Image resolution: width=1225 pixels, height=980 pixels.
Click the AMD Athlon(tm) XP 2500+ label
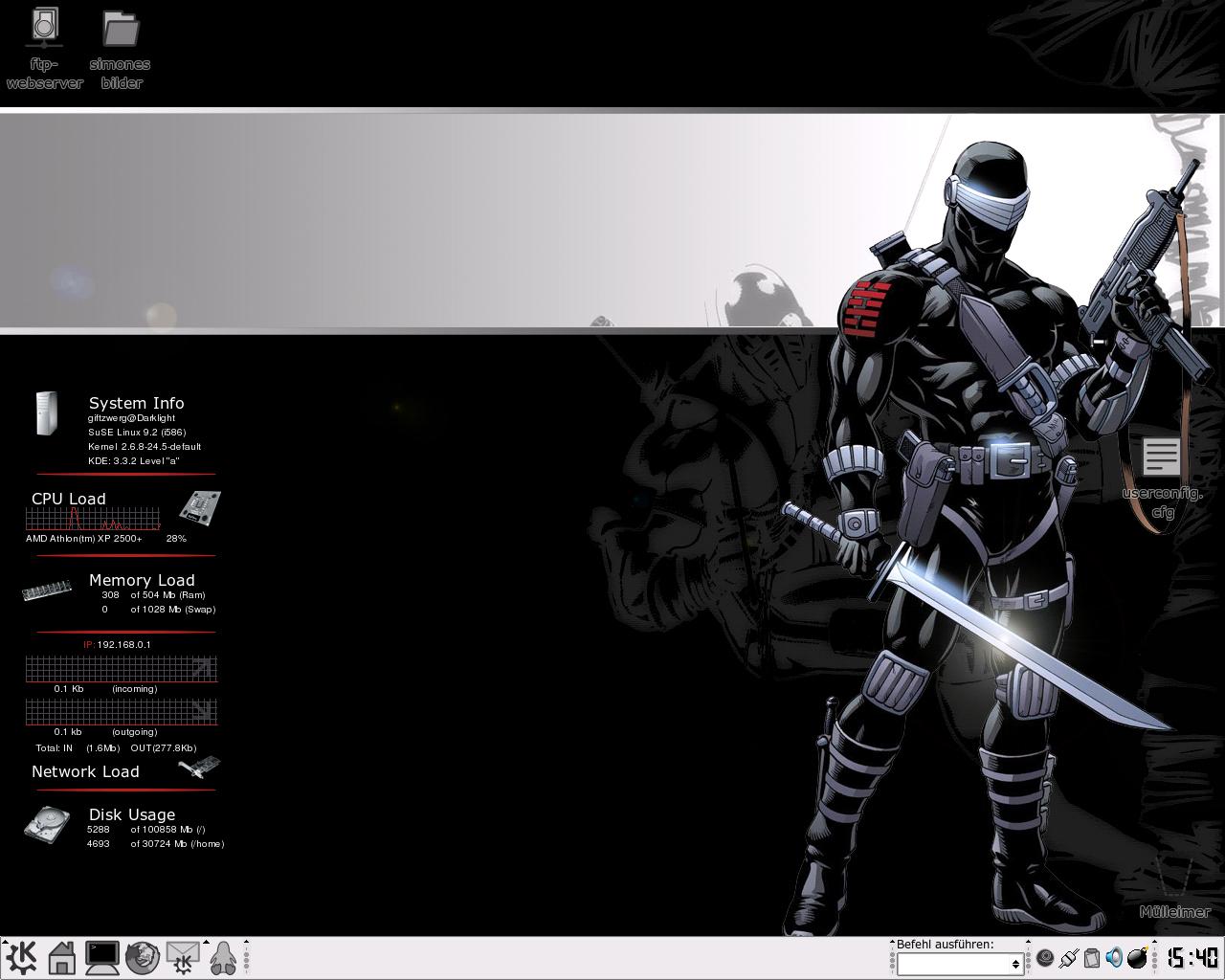pyautogui.click(x=84, y=539)
